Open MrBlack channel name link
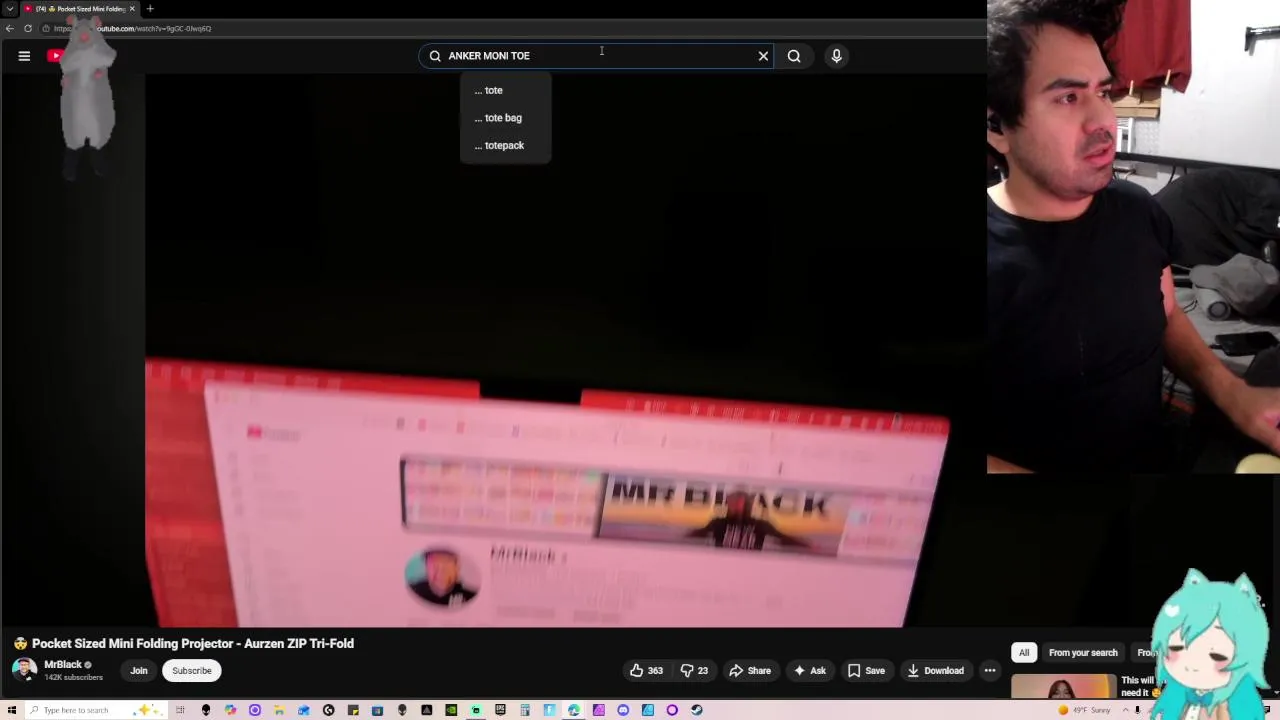Image resolution: width=1280 pixels, height=720 pixels. tap(62, 665)
